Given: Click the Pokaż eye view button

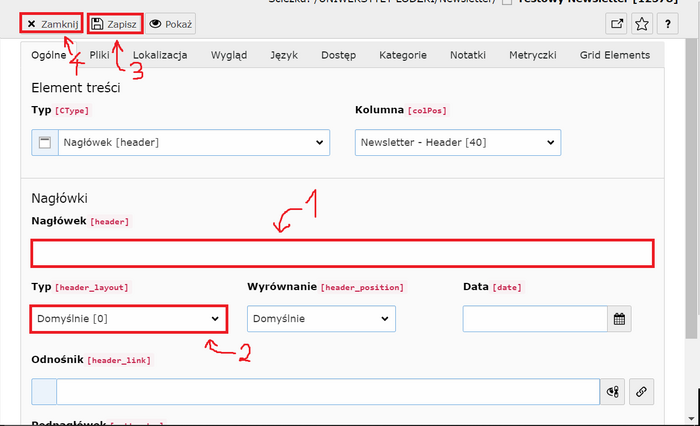Looking at the screenshot, I should pyautogui.click(x=171, y=23).
